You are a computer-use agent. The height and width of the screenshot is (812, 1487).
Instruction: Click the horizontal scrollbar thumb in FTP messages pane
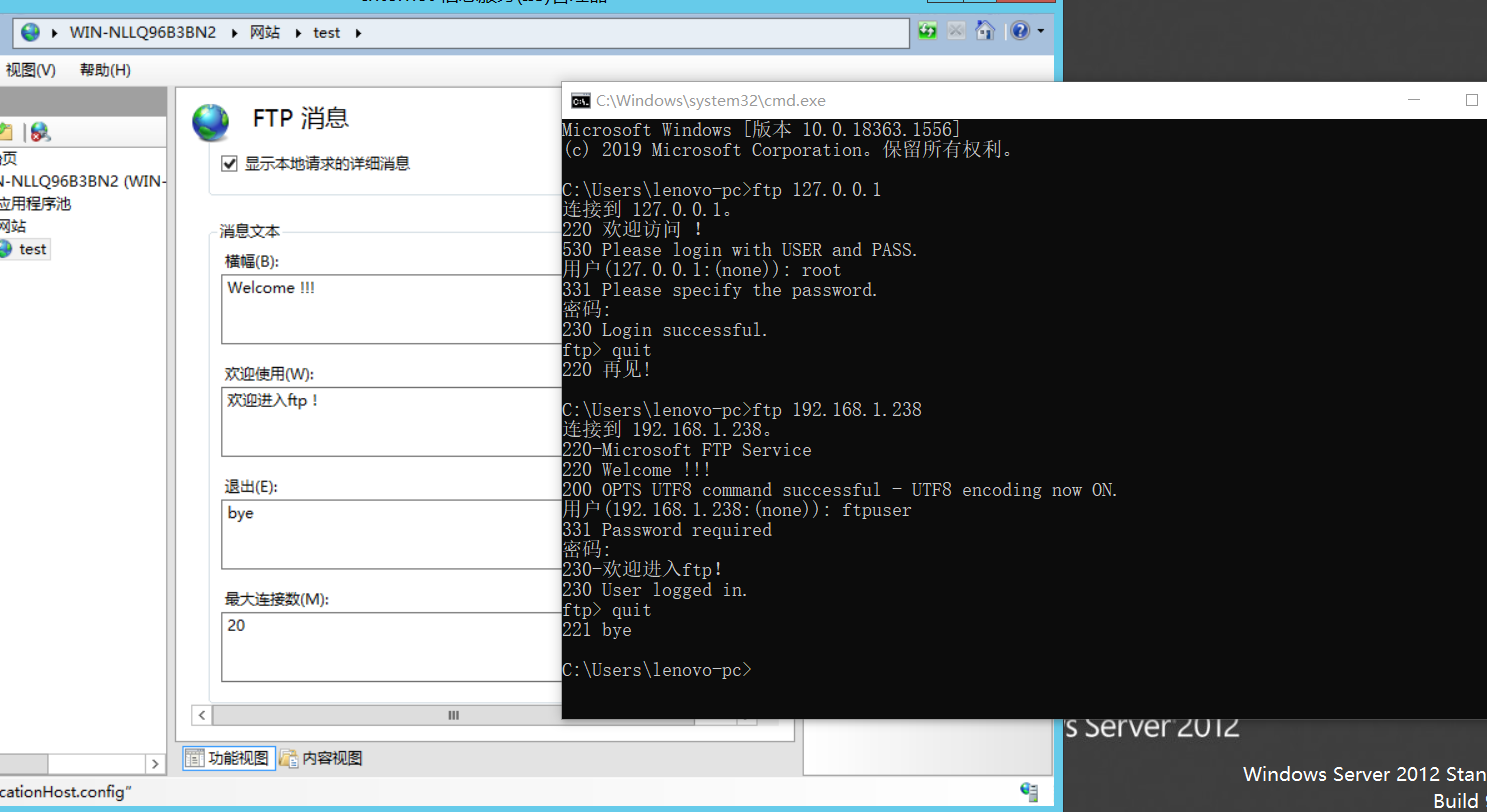click(453, 716)
